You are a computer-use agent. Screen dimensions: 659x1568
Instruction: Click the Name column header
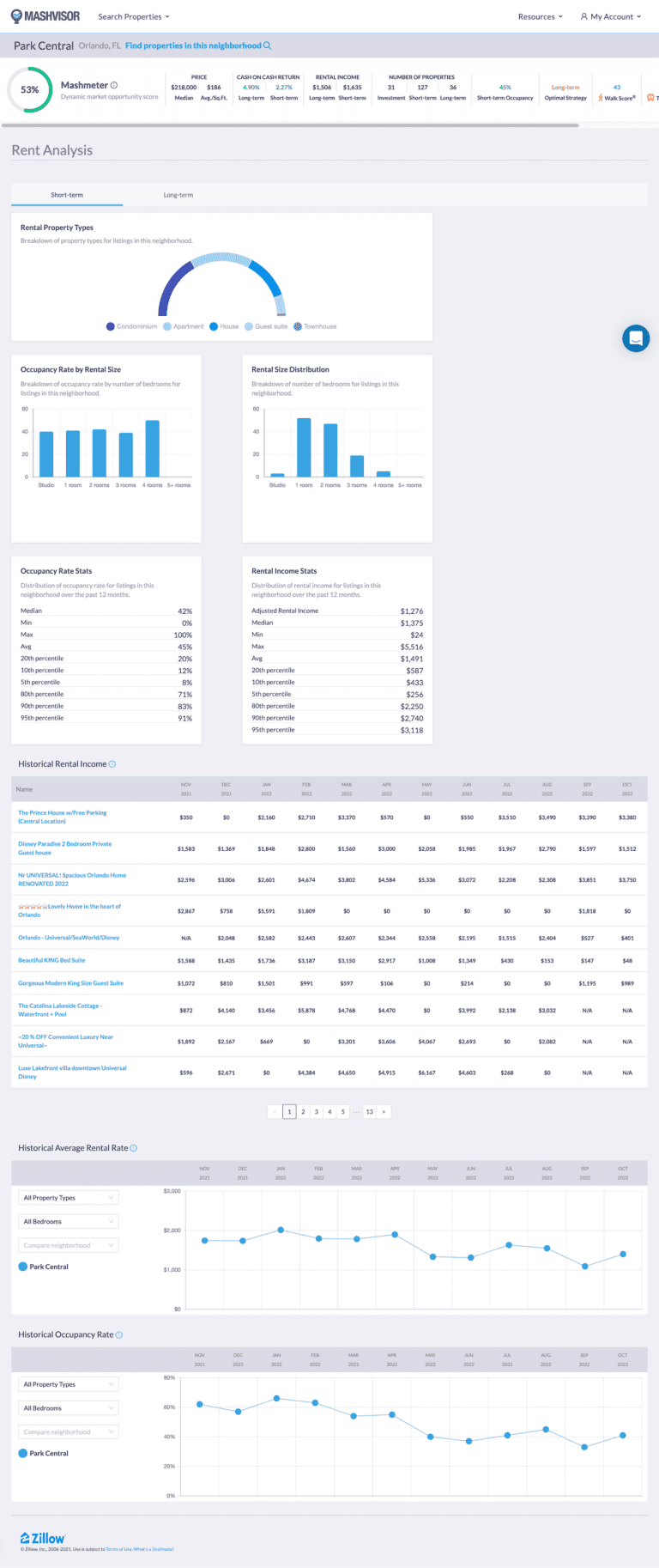(x=24, y=789)
